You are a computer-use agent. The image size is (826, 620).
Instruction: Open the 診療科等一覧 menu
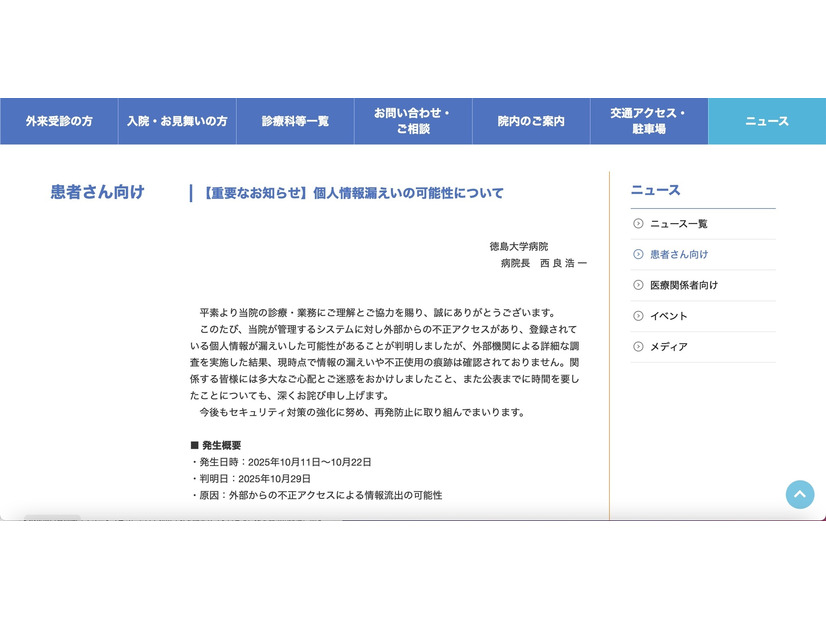295,121
